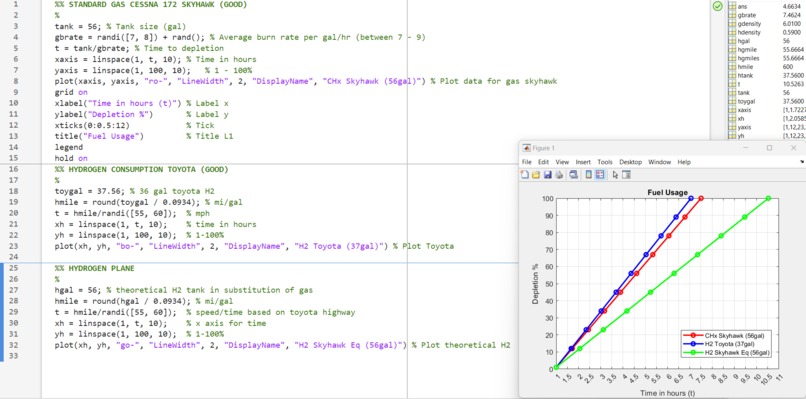Screen dimensions: 806x399
Task: Click 'hgal = 56;' on line 27
Action: [78, 290]
